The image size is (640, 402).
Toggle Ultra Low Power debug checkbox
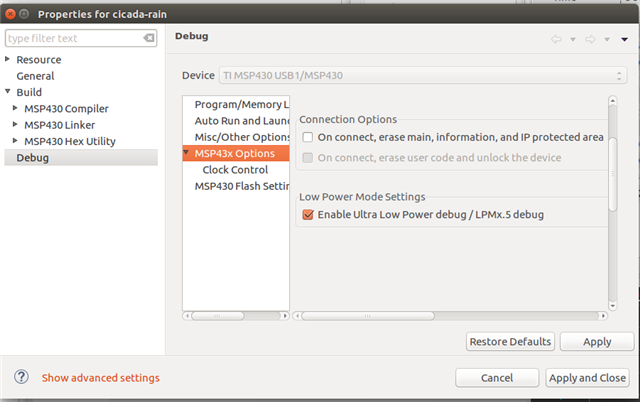(x=309, y=214)
